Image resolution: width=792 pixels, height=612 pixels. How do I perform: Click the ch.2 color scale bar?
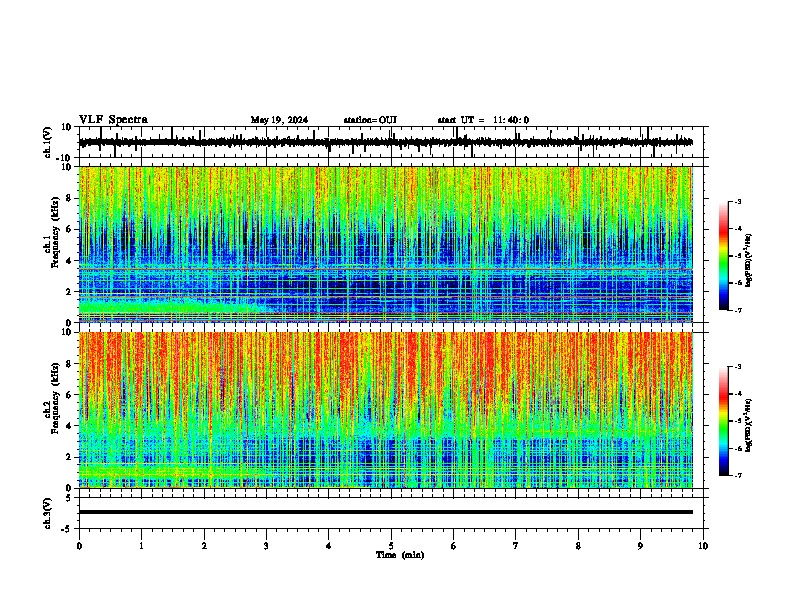tap(723, 421)
